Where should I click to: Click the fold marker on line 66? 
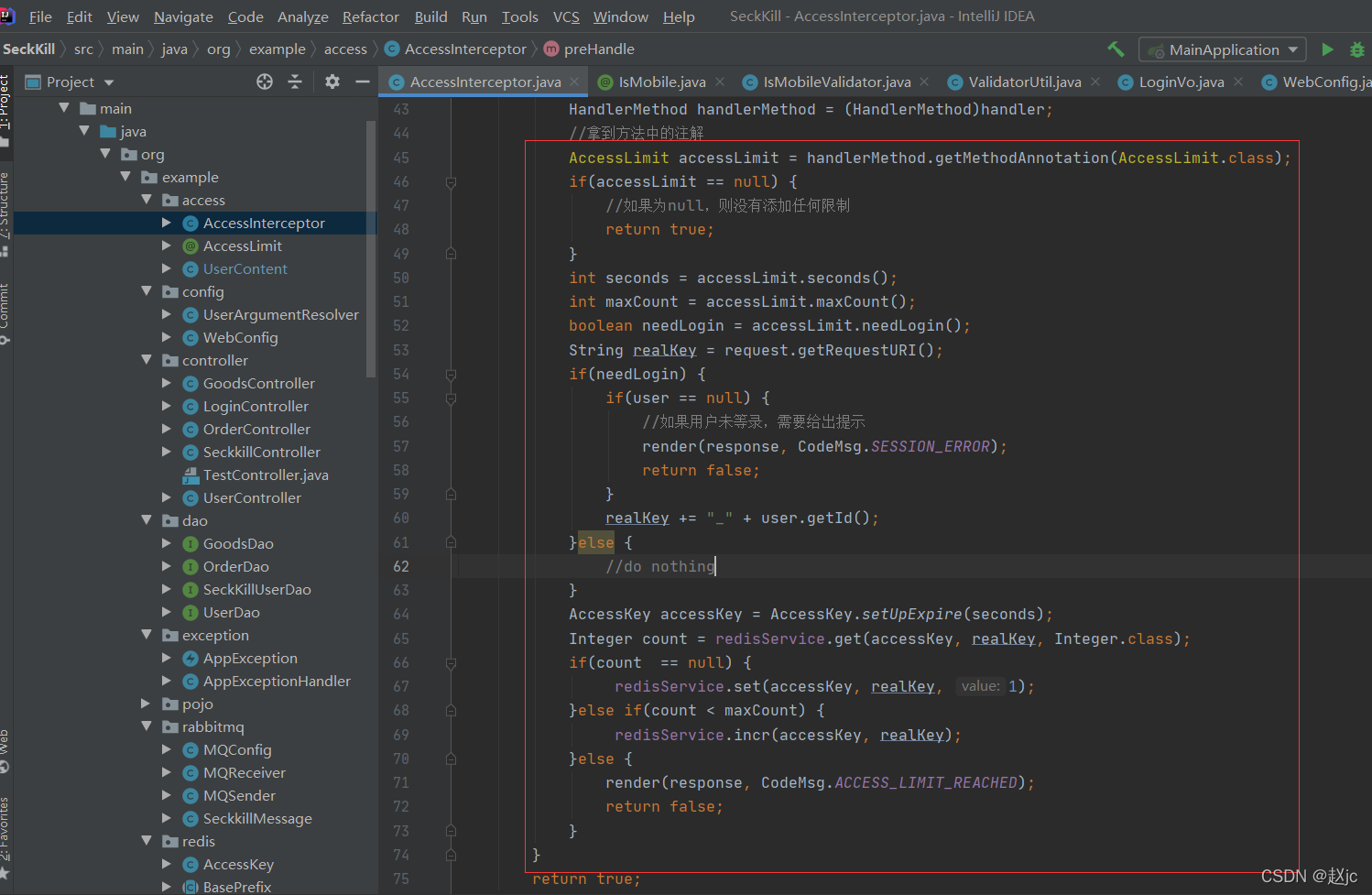pyautogui.click(x=451, y=663)
